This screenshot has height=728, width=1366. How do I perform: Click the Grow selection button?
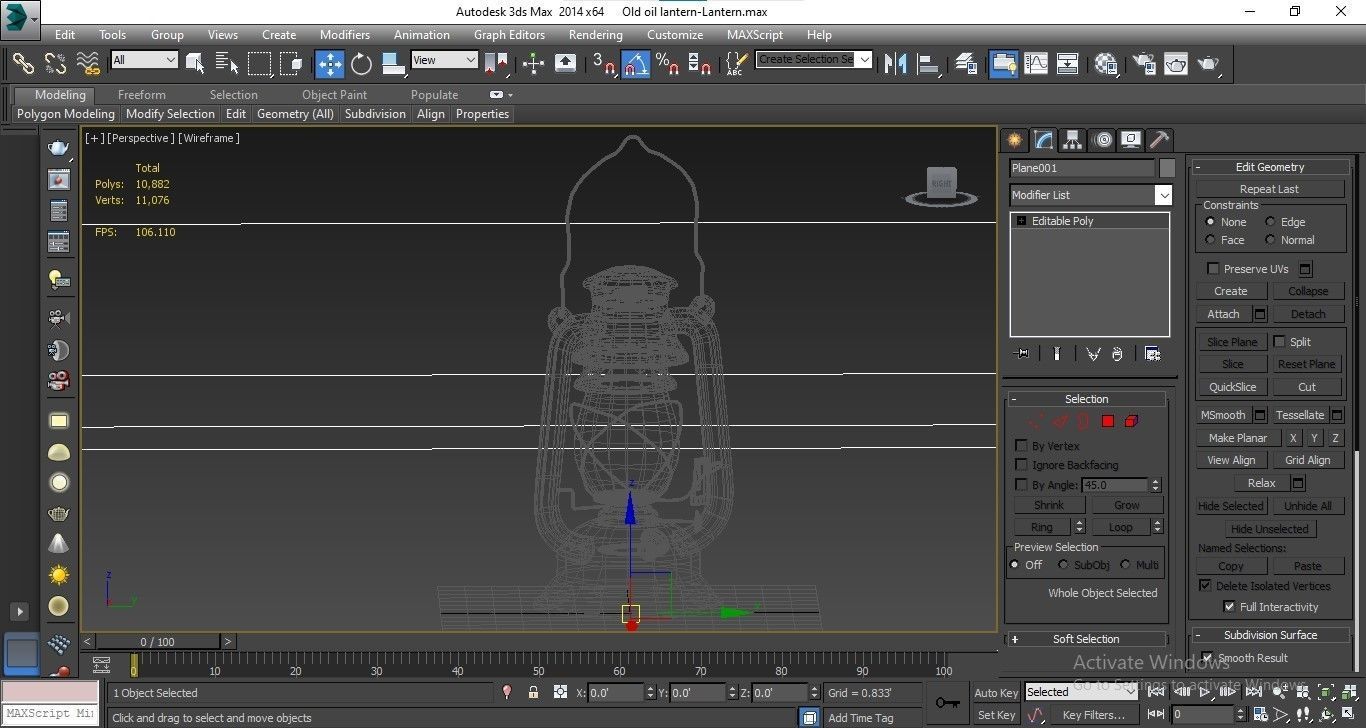1126,505
